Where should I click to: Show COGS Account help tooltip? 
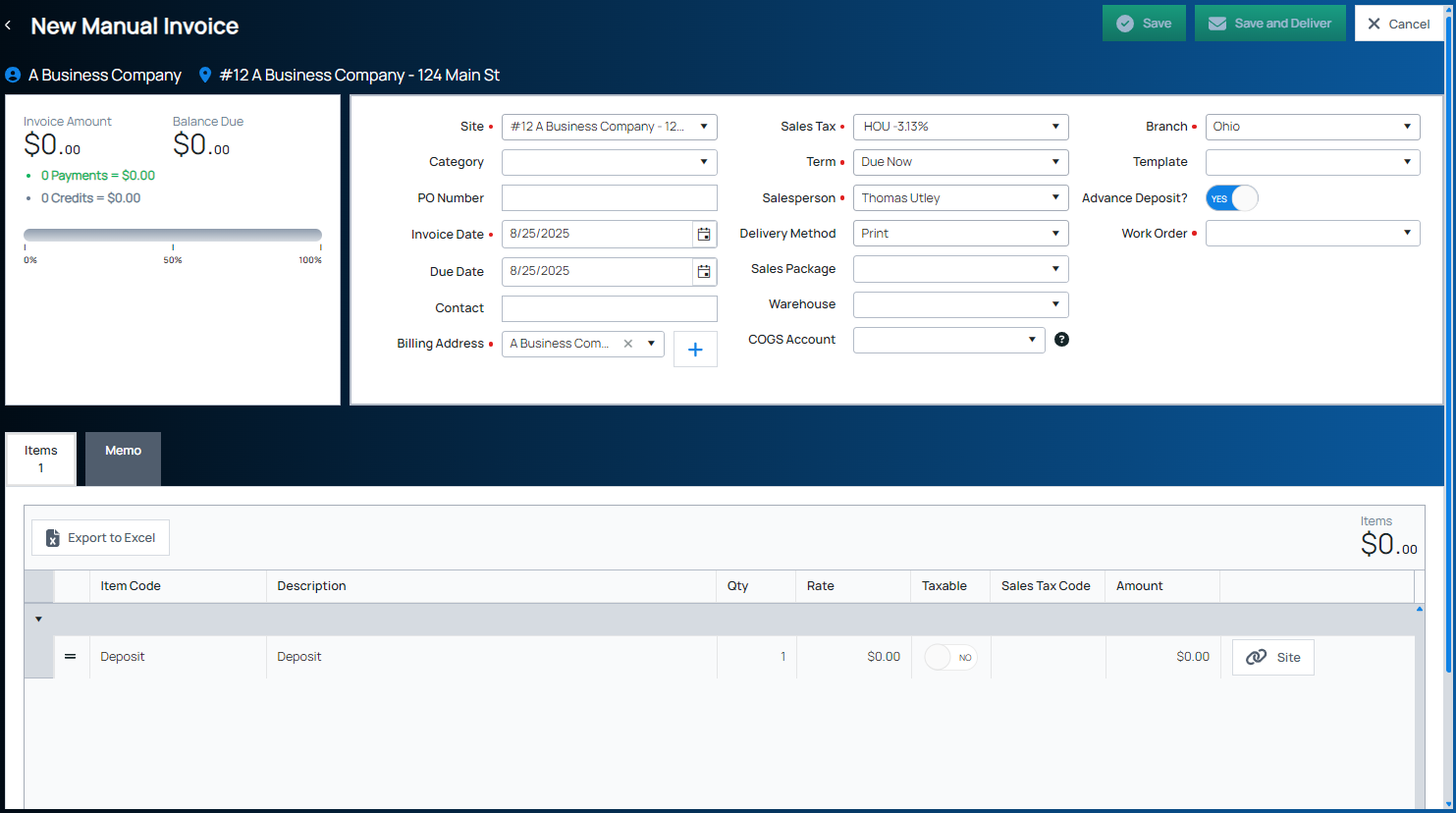(x=1061, y=340)
